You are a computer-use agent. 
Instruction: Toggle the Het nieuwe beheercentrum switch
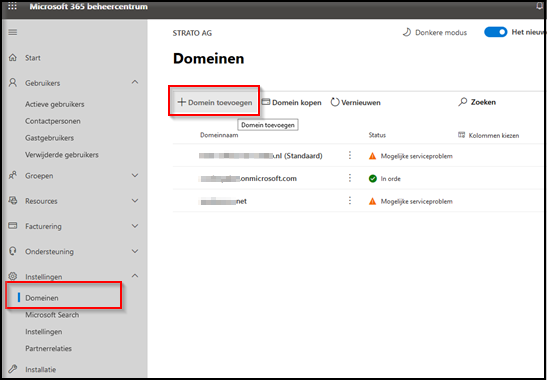pyautogui.click(x=495, y=32)
